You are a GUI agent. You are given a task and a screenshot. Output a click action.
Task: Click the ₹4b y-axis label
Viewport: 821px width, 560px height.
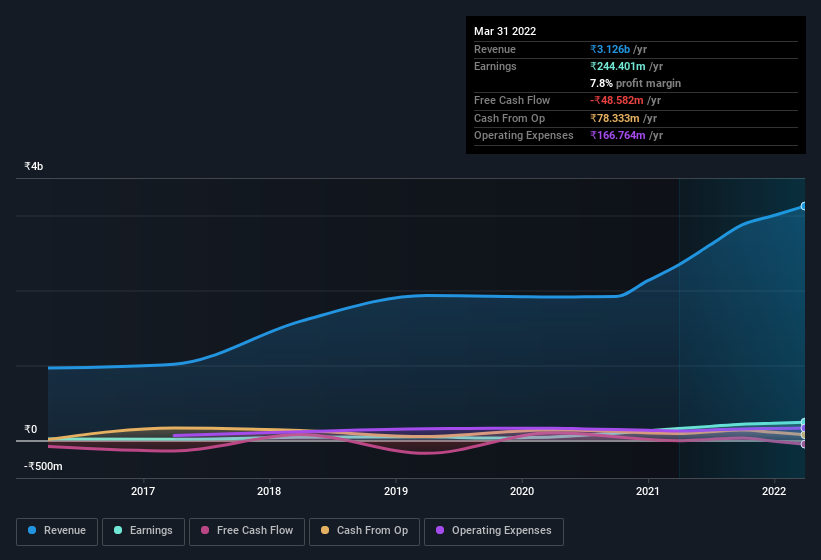tap(34, 166)
